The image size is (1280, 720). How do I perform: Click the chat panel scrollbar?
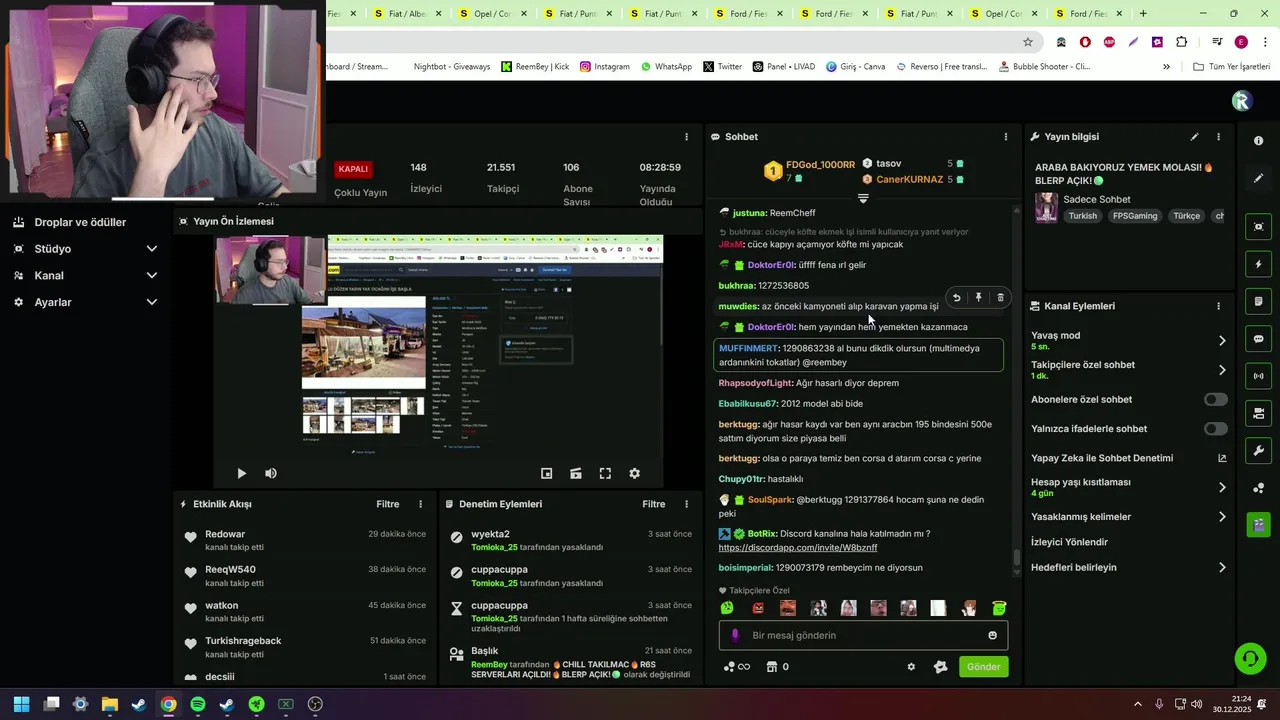click(1017, 557)
